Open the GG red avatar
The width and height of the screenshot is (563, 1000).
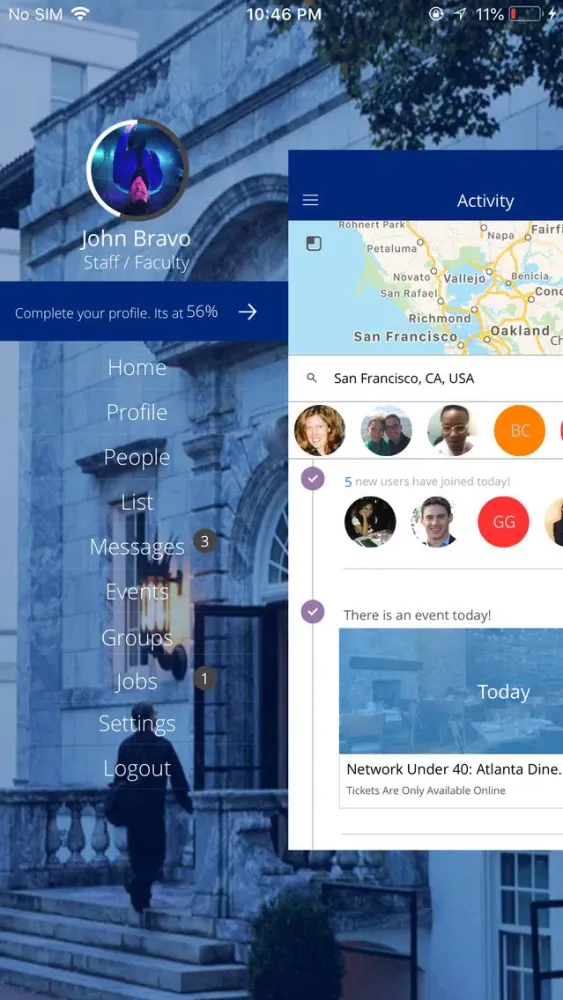(504, 522)
